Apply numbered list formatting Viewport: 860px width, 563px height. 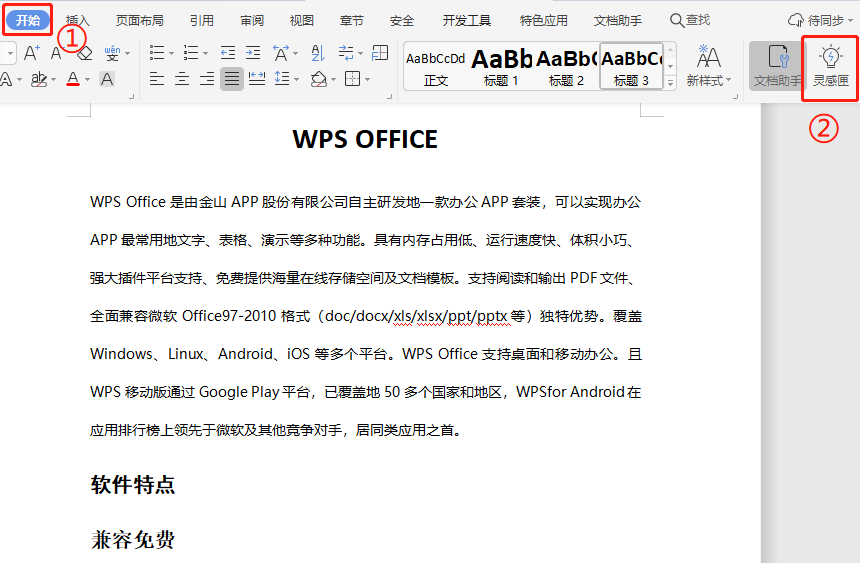coord(191,53)
